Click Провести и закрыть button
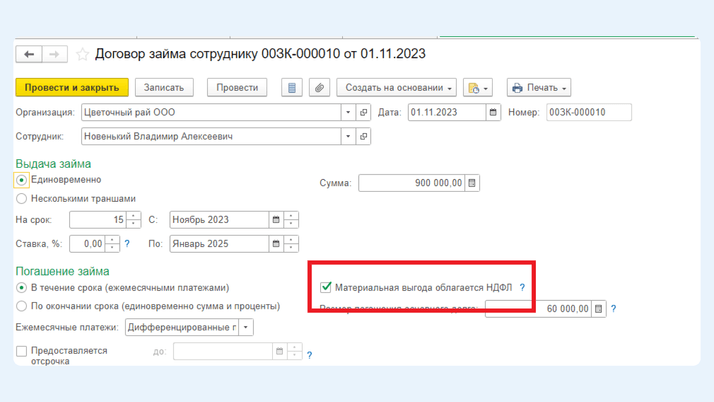 click(x=72, y=87)
